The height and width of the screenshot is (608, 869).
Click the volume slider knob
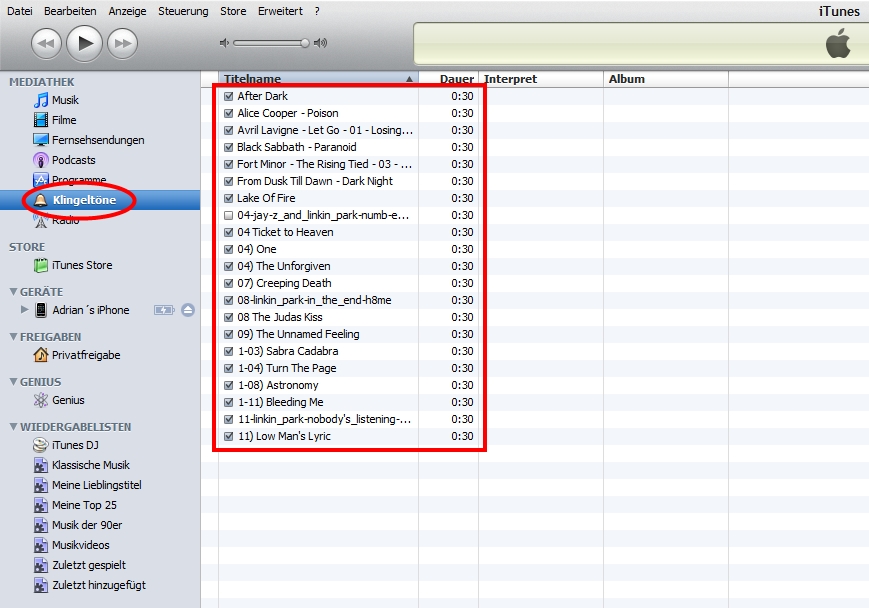(304, 43)
